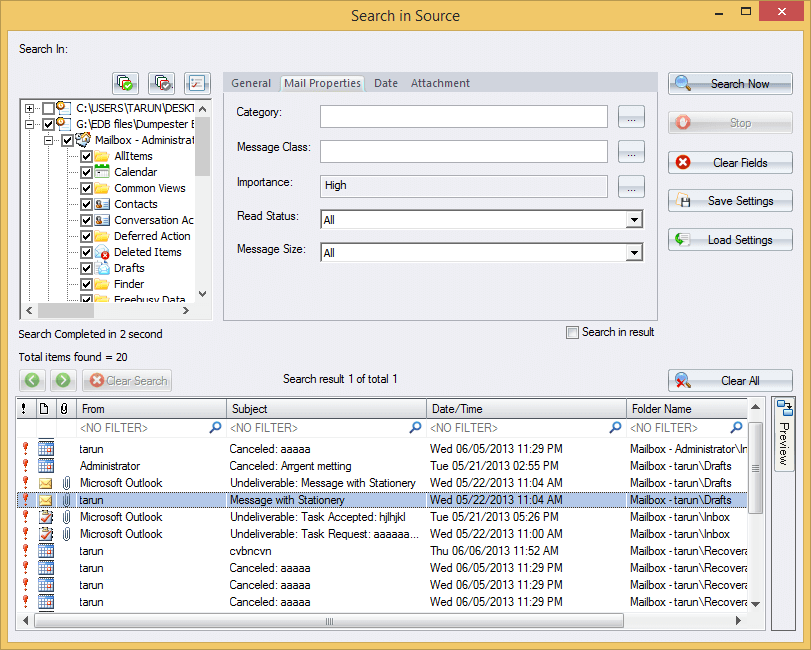
Task: Click the magnifier icon in the From filter
Action: pos(215,427)
